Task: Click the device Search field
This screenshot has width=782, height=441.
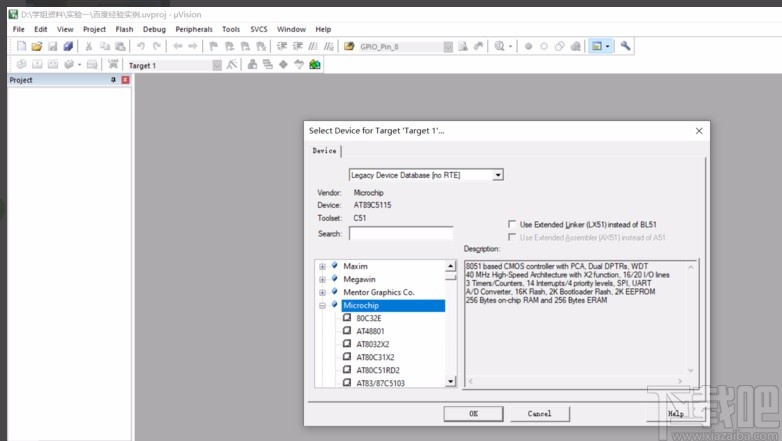Action: pos(401,233)
